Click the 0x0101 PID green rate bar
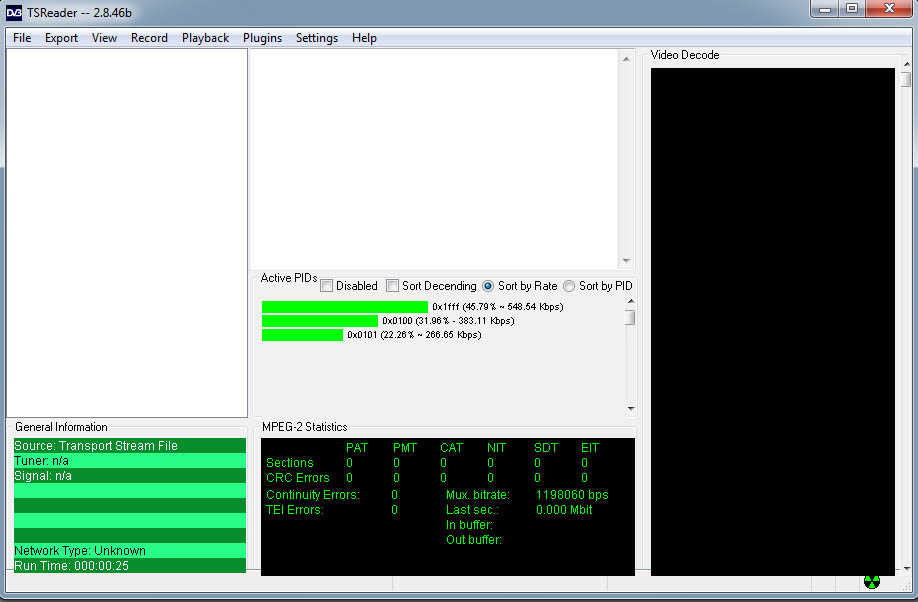918x602 pixels. (302, 335)
